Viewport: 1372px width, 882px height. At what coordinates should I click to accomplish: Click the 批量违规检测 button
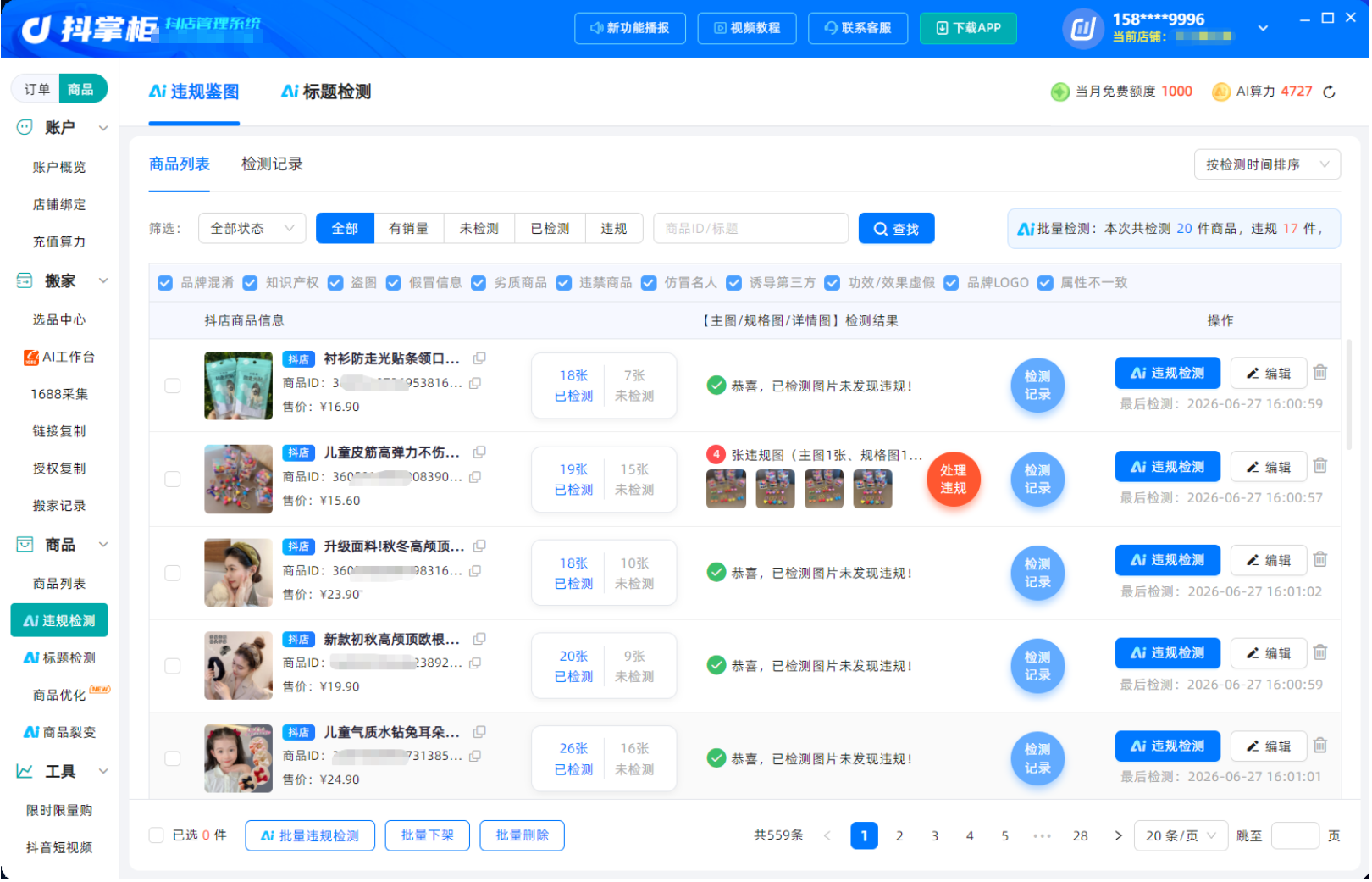point(311,837)
